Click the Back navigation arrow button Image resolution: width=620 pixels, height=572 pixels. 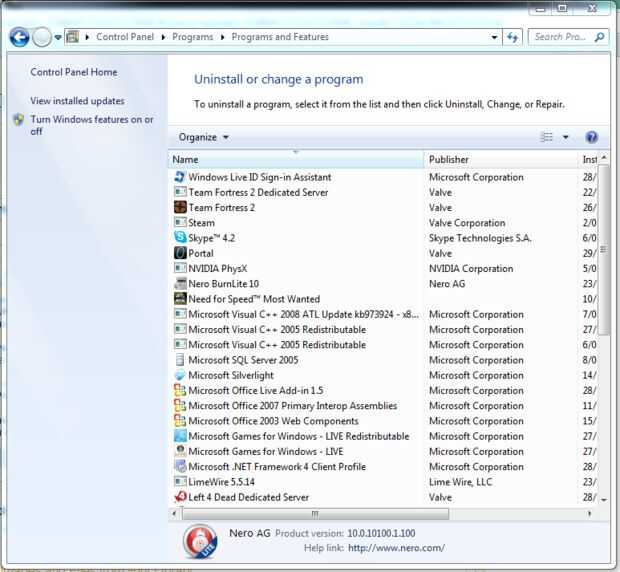[19, 38]
